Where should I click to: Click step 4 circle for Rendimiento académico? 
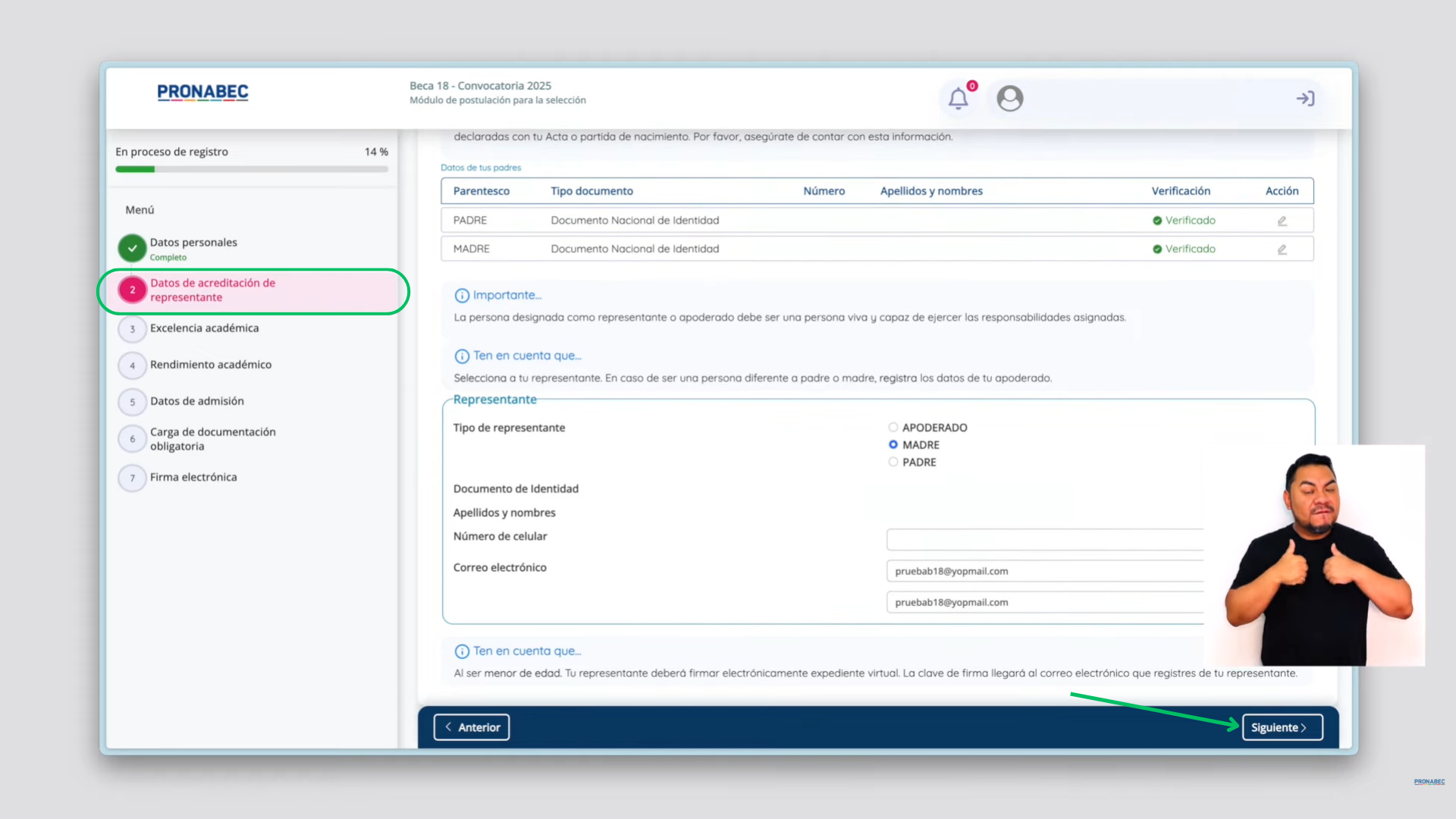coord(132,366)
